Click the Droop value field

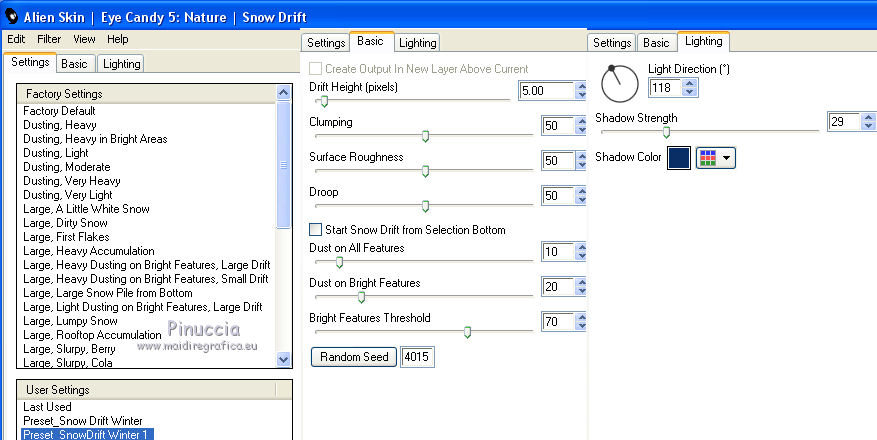558,195
